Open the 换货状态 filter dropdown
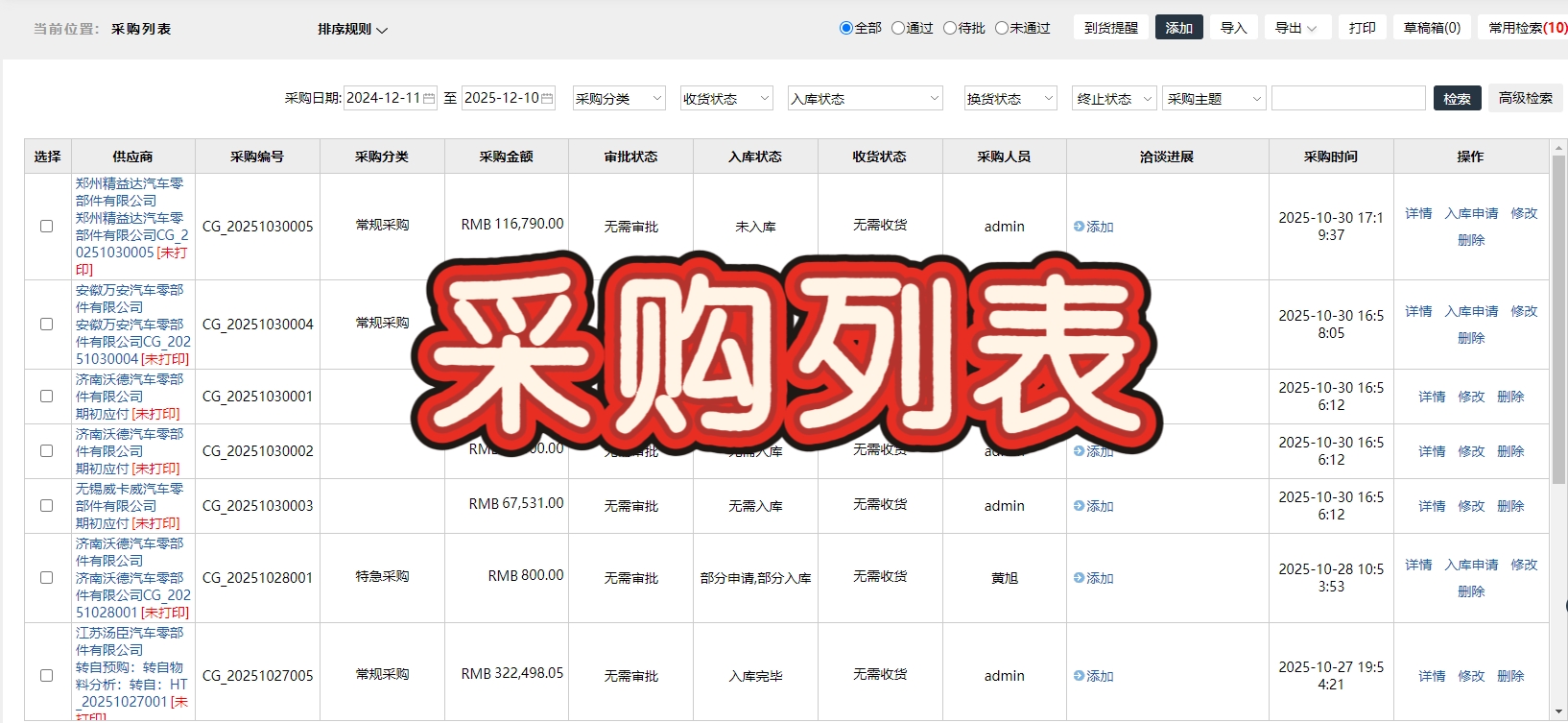The width and height of the screenshot is (1568, 723). click(1010, 99)
